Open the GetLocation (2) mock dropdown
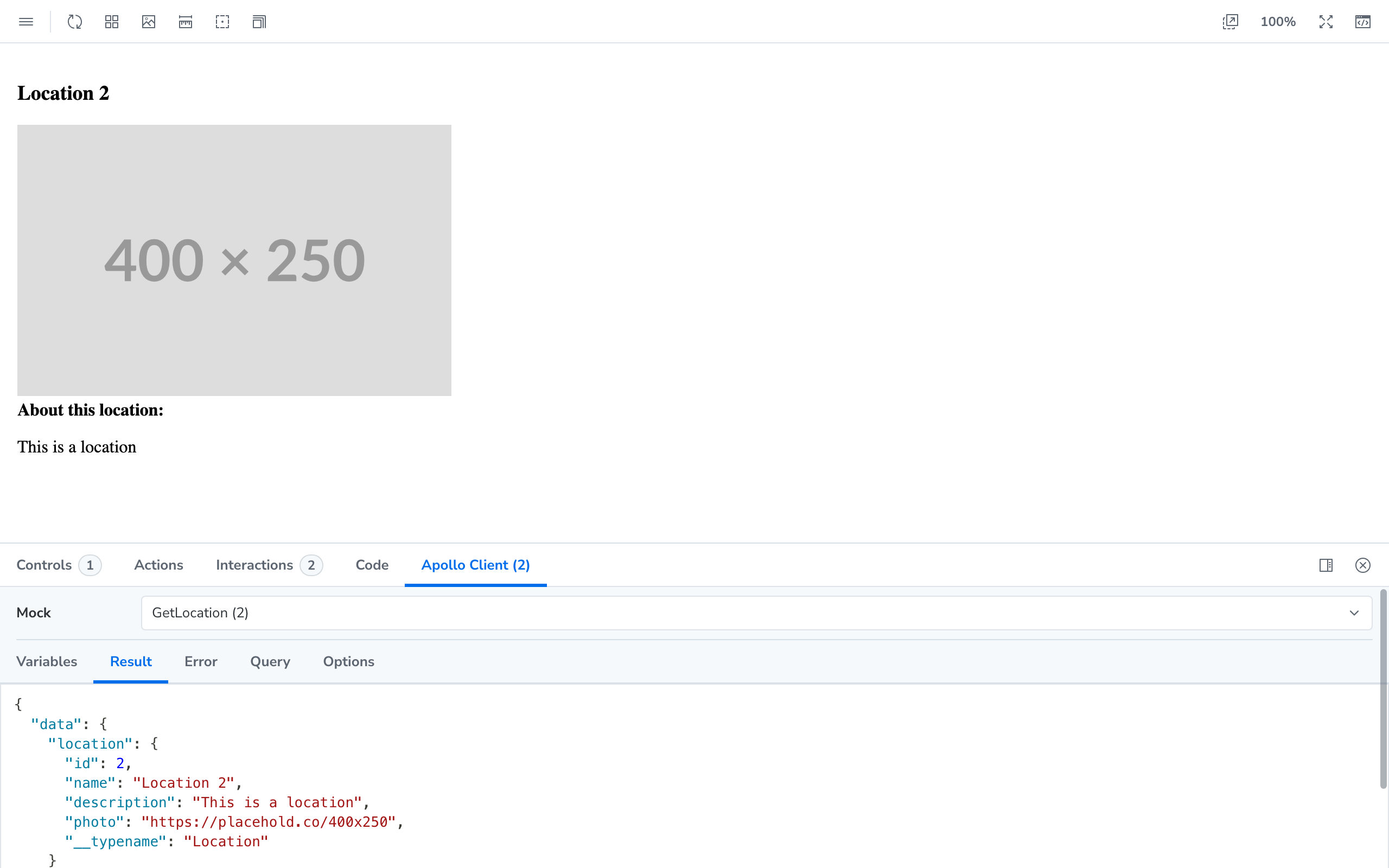The height and width of the screenshot is (868, 1389). click(x=756, y=612)
